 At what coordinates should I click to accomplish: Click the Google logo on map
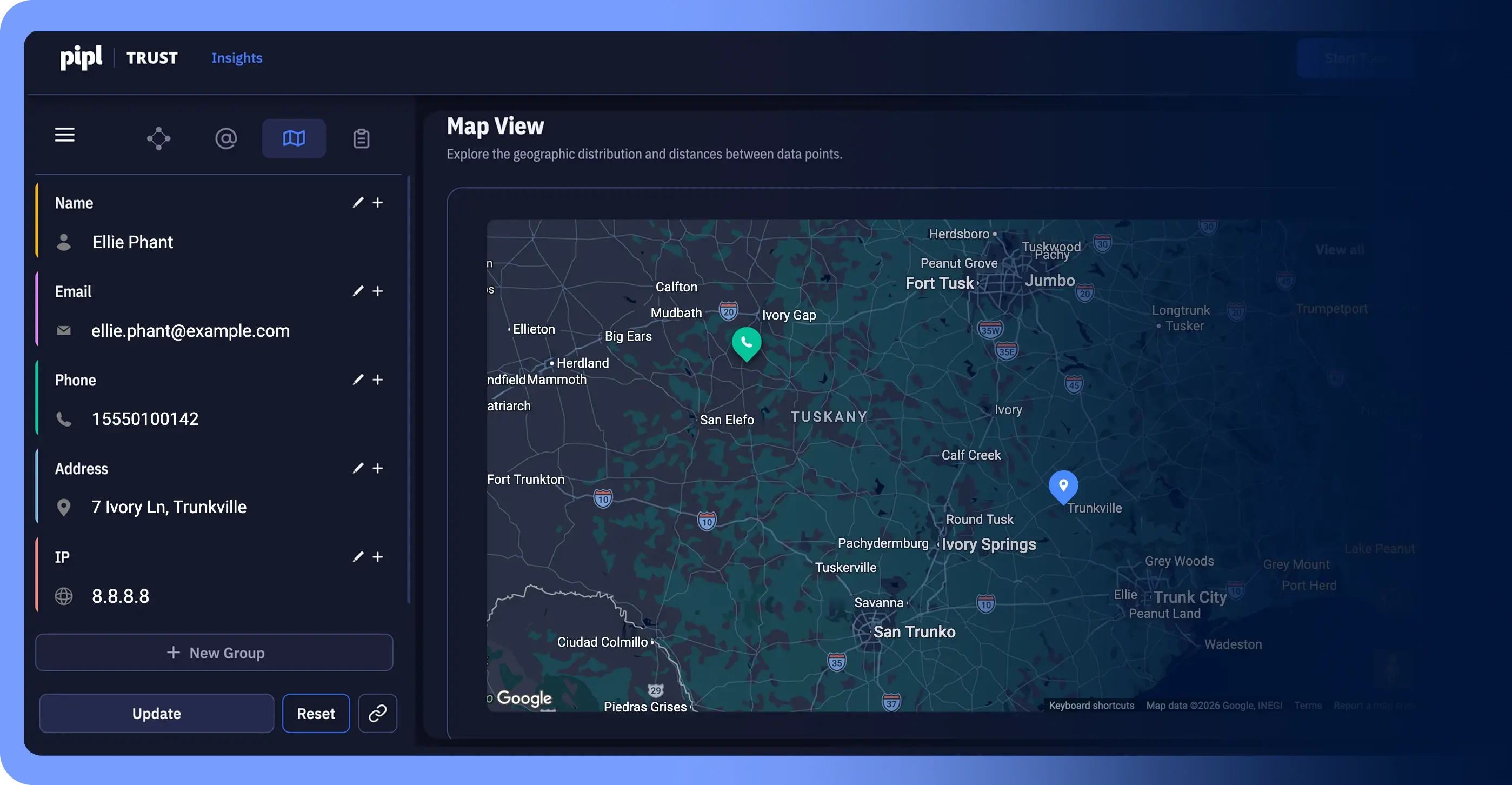524,698
